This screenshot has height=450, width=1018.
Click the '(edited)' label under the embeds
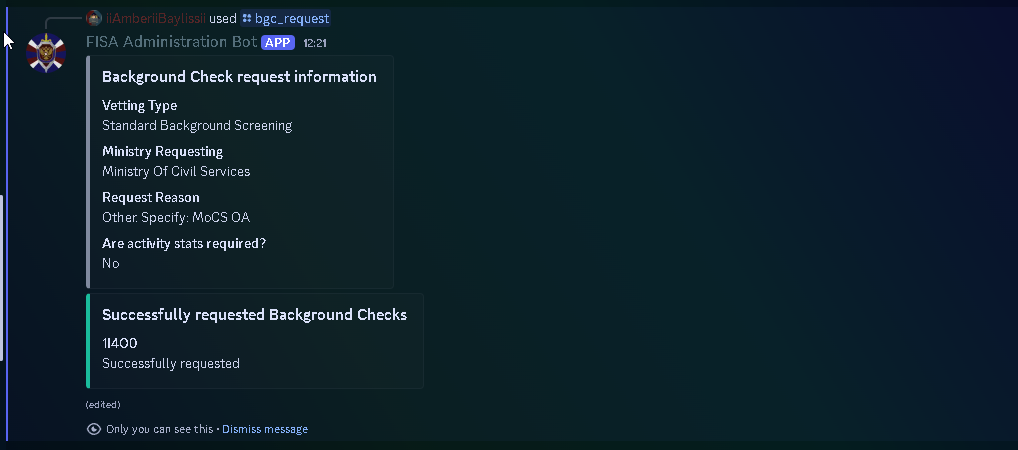tap(103, 405)
